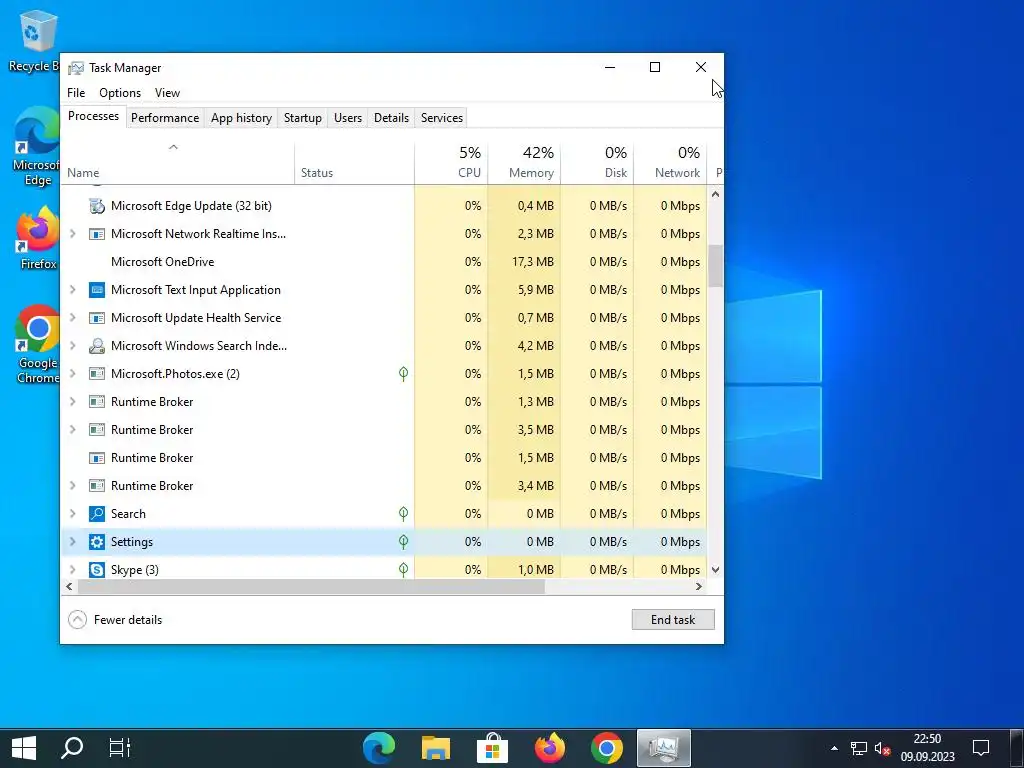Click the Settings gear process icon
1024x768 pixels.
(x=97, y=542)
